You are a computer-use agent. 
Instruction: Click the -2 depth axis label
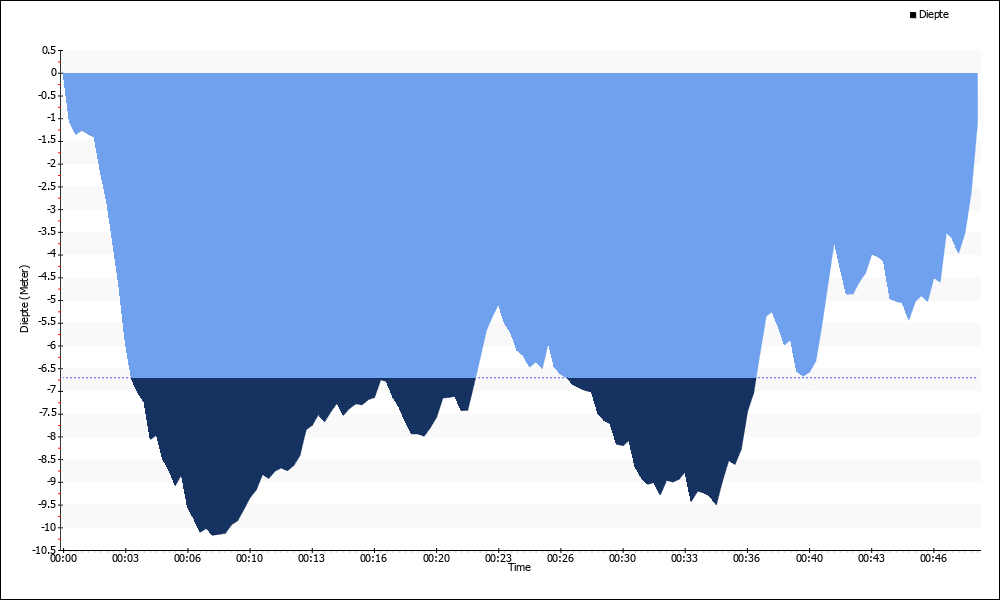(51, 164)
